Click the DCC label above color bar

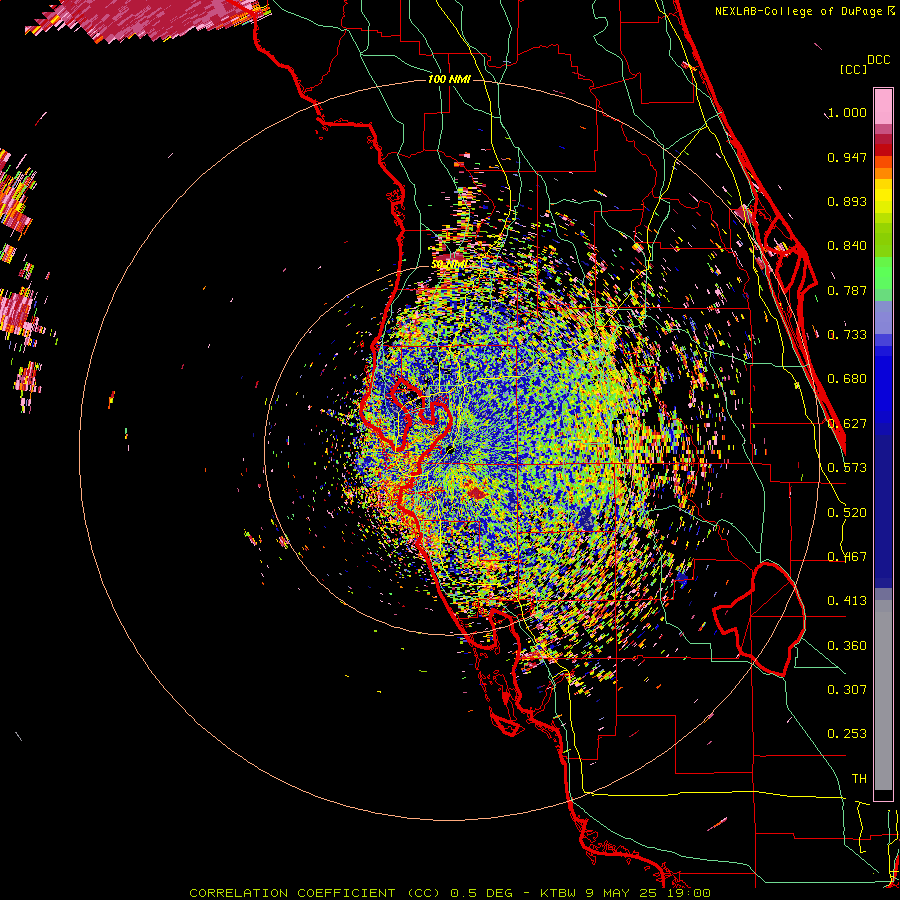click(879, 60)
